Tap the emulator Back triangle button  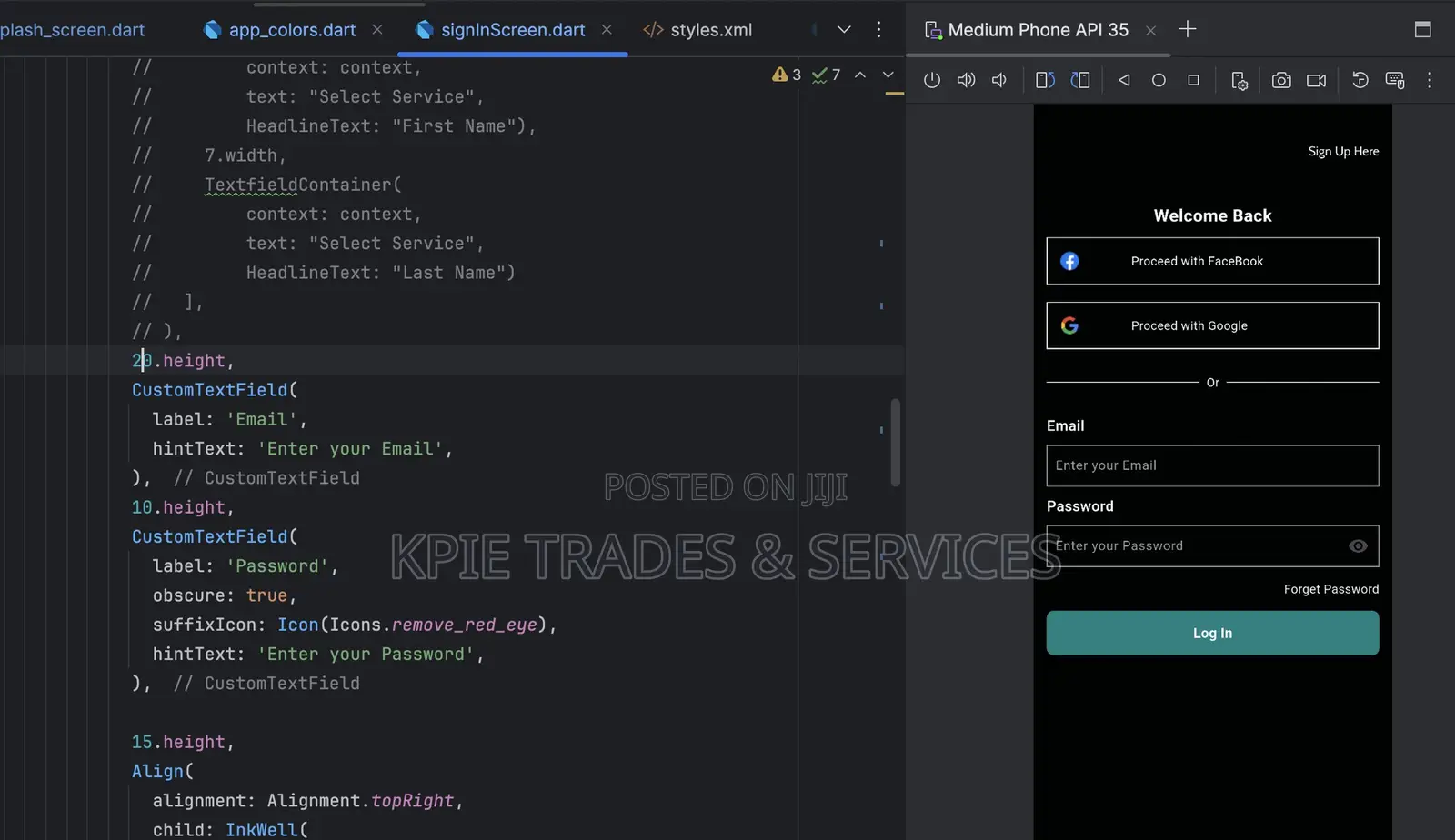[x=1124, y=80]
